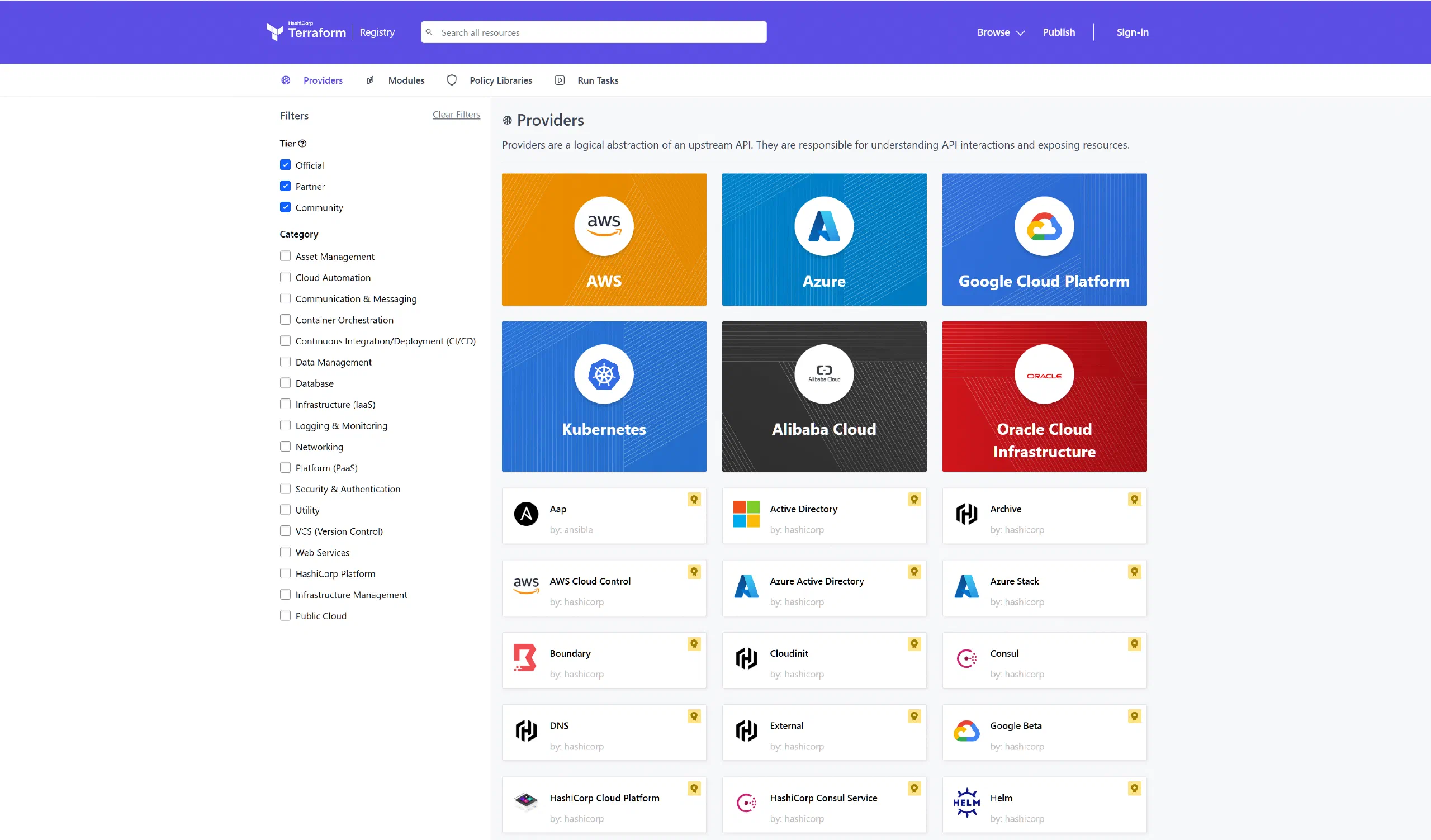Open the Google Cloud Platform provider

(x=1044, y=240)
